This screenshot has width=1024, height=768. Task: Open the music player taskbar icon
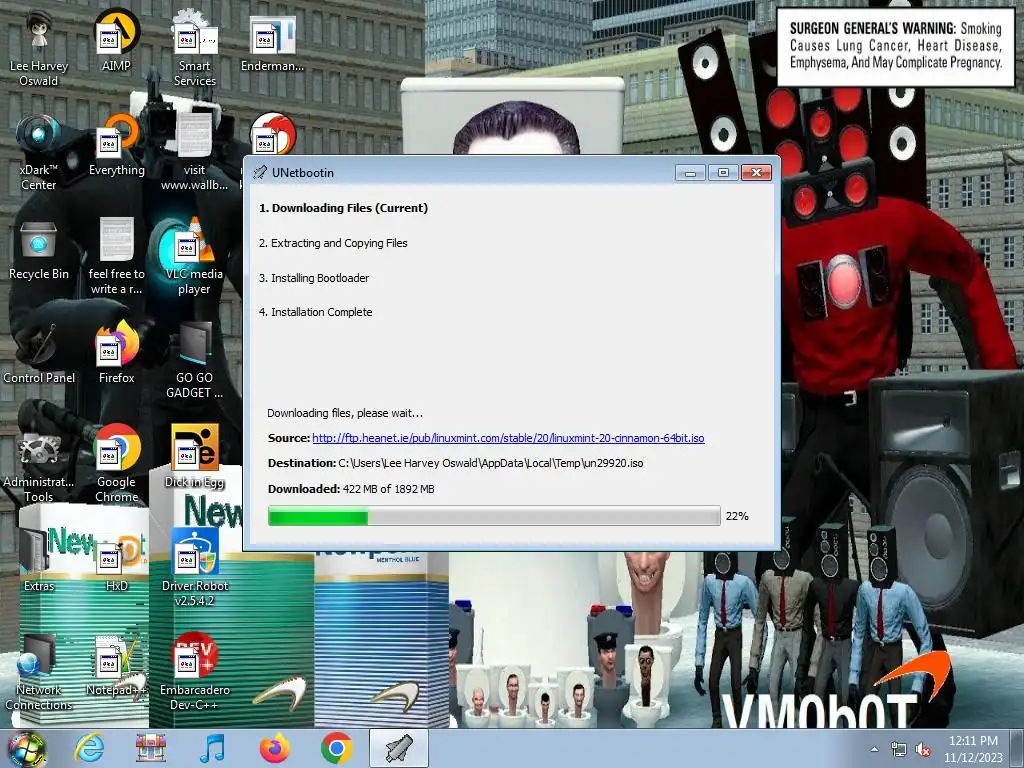tap(213, 748)
